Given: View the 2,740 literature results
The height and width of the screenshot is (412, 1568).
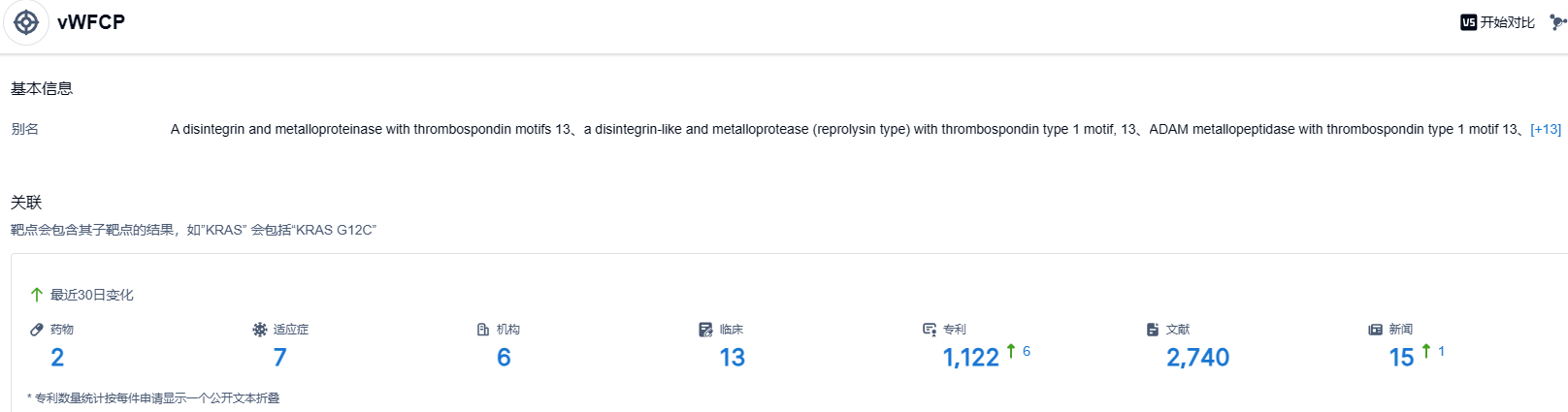Looking at the screenshot, I should click(x=1197, y=358).
